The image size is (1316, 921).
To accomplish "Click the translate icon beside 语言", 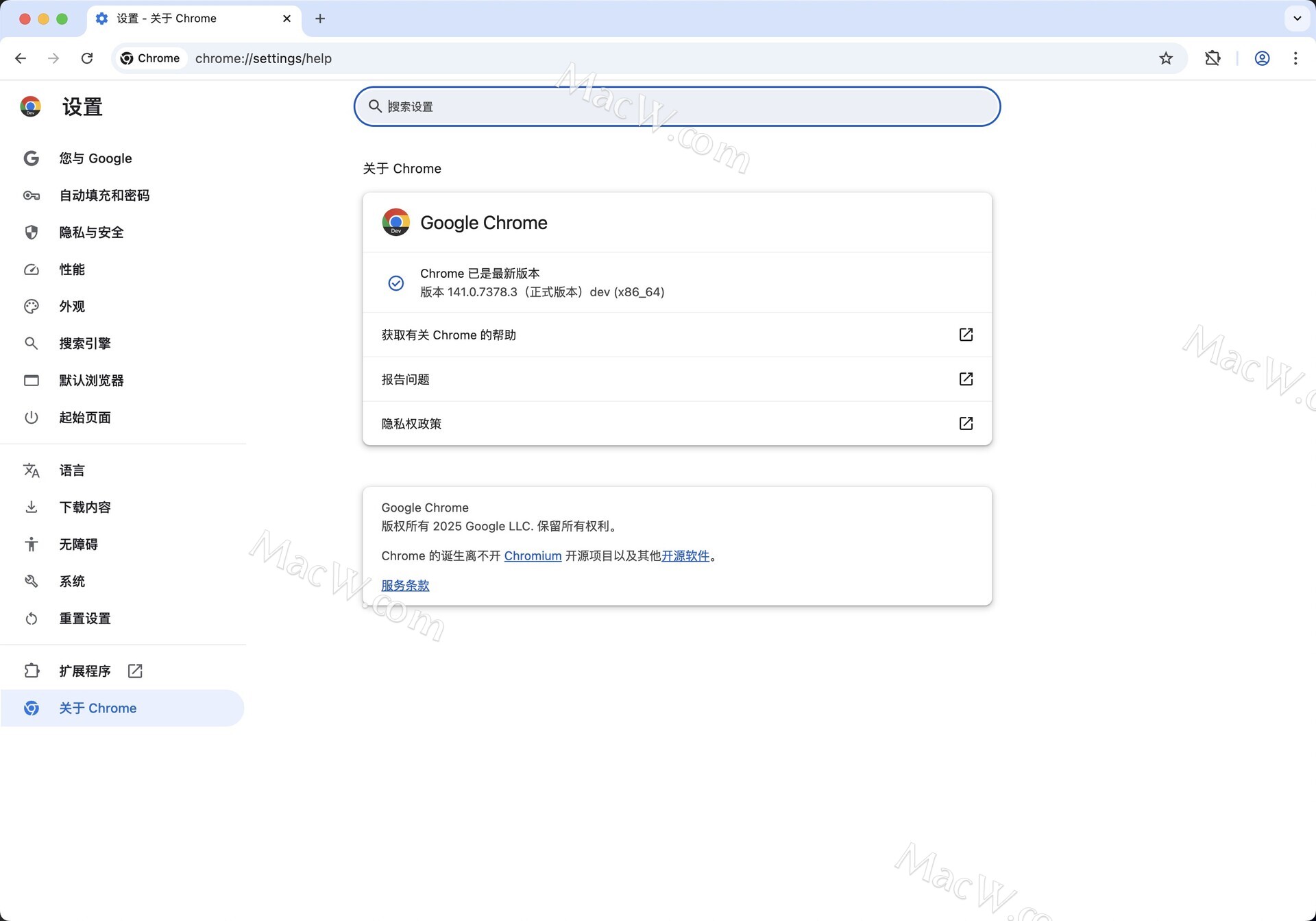I will [x=31, y=470].
